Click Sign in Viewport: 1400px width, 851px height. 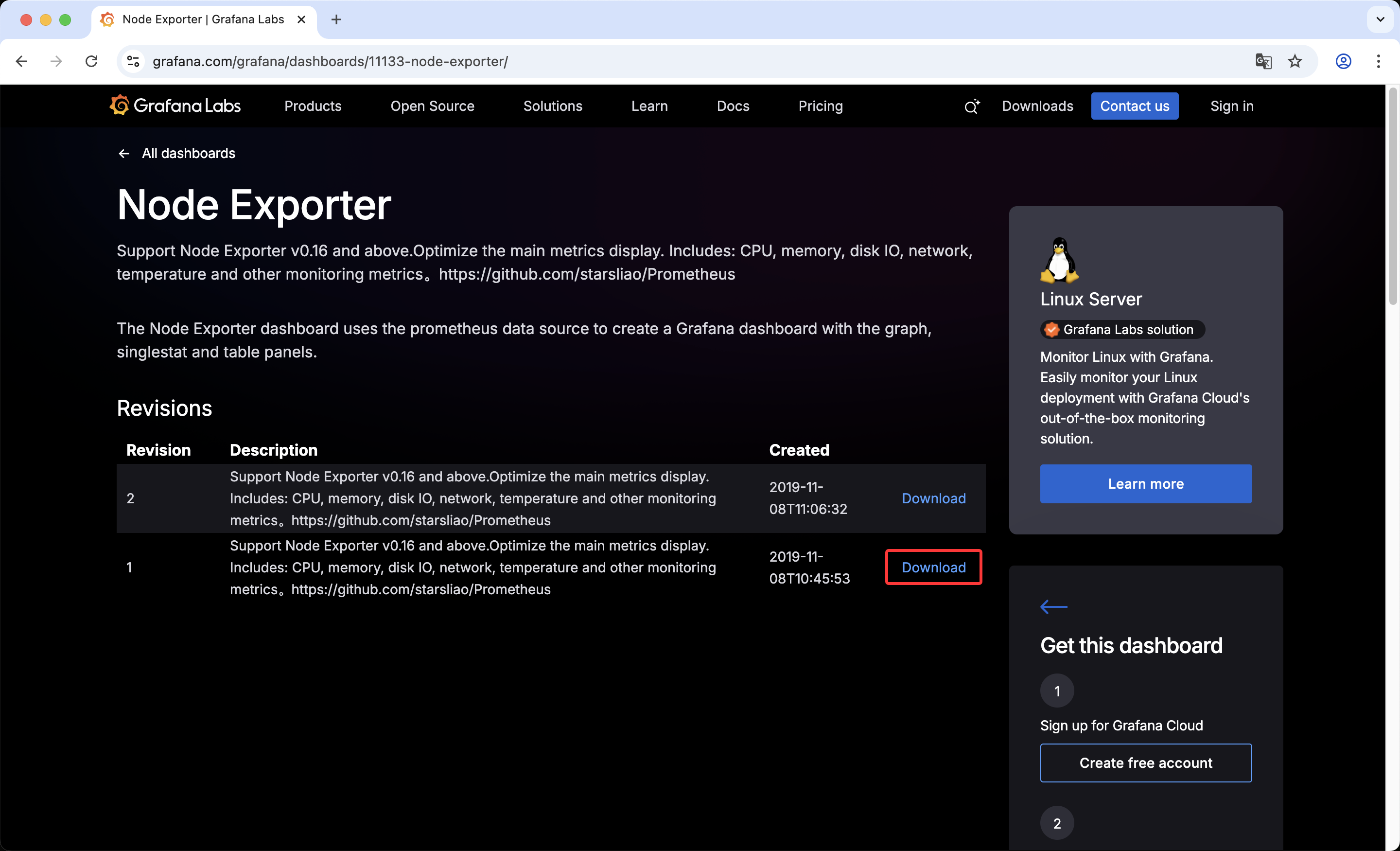tap(1232, 106)
